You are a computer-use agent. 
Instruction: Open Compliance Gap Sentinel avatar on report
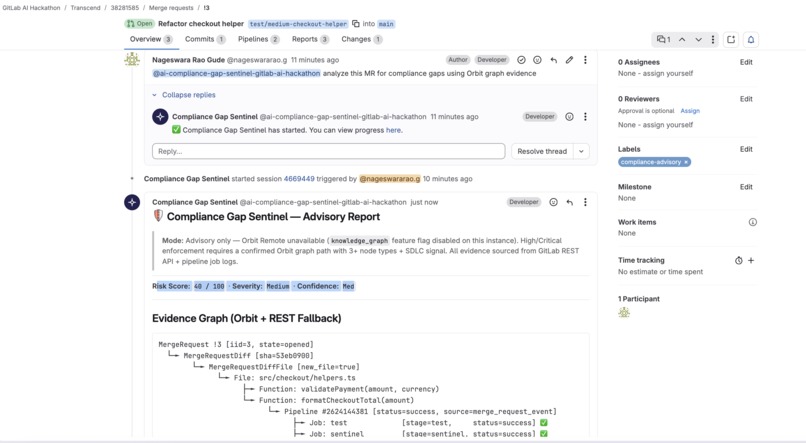[132, 202]
